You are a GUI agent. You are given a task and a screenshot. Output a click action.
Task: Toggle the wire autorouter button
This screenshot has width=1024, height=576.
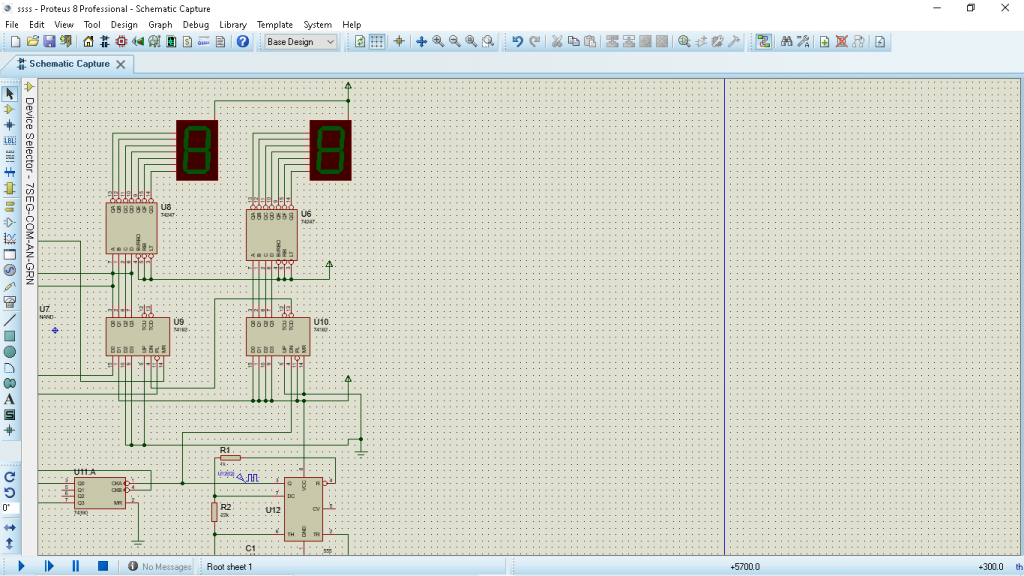pos(764,42)
